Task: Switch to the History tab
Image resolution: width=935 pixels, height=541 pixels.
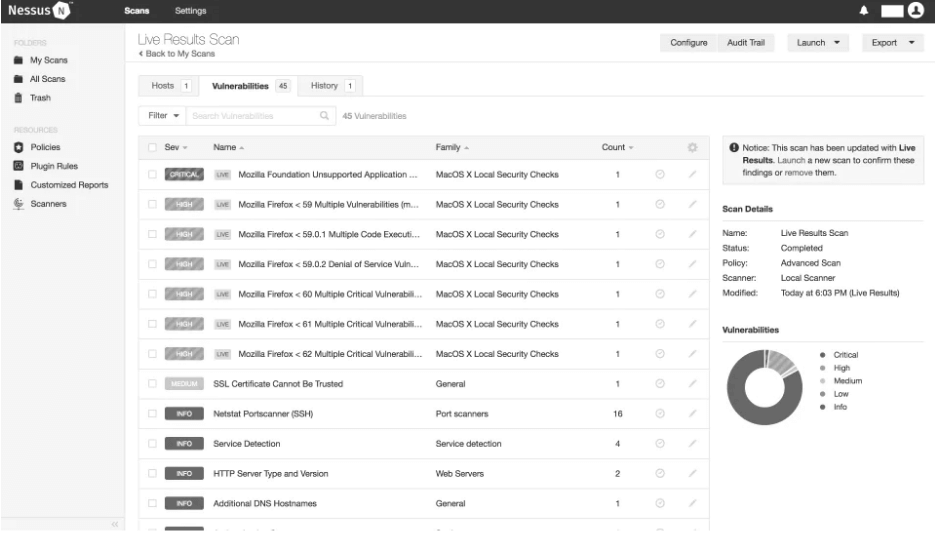Action: [330, 87]
